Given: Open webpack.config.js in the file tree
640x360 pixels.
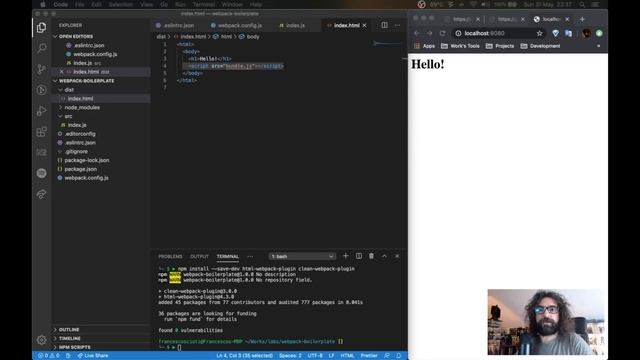Looking at the screenshot, I should (86, 178).
